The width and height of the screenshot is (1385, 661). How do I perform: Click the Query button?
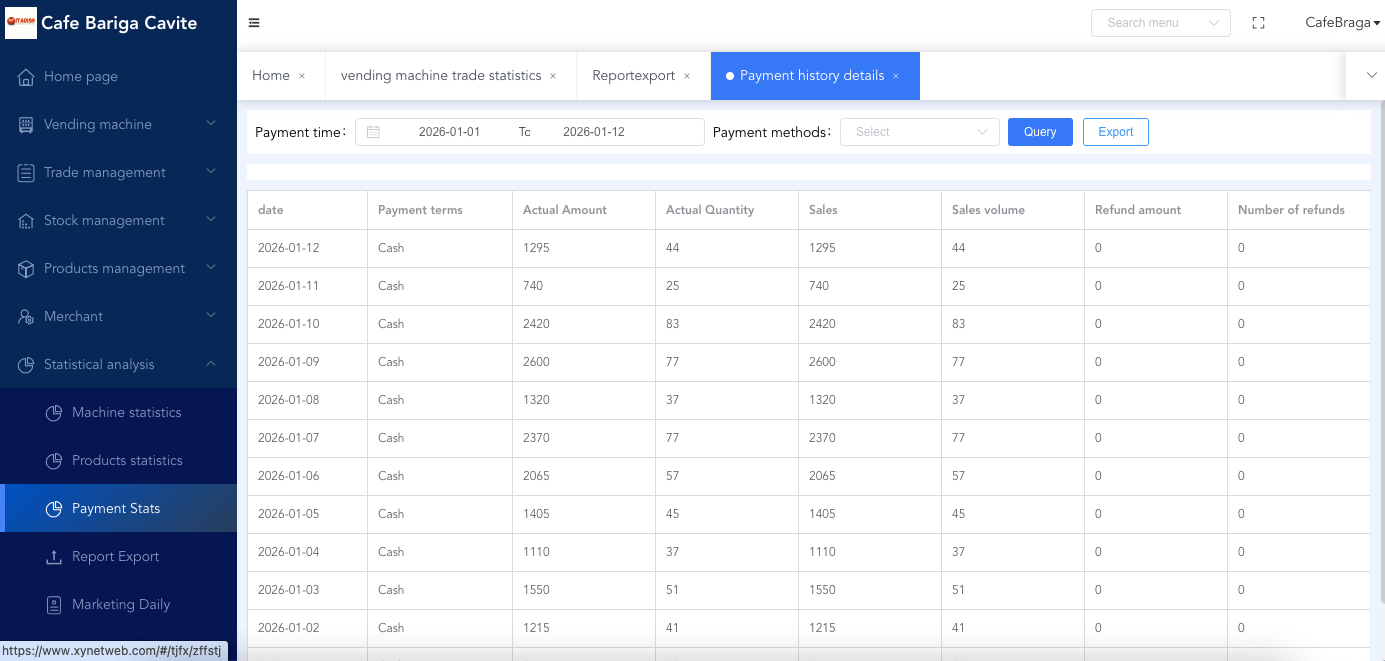1040,132
